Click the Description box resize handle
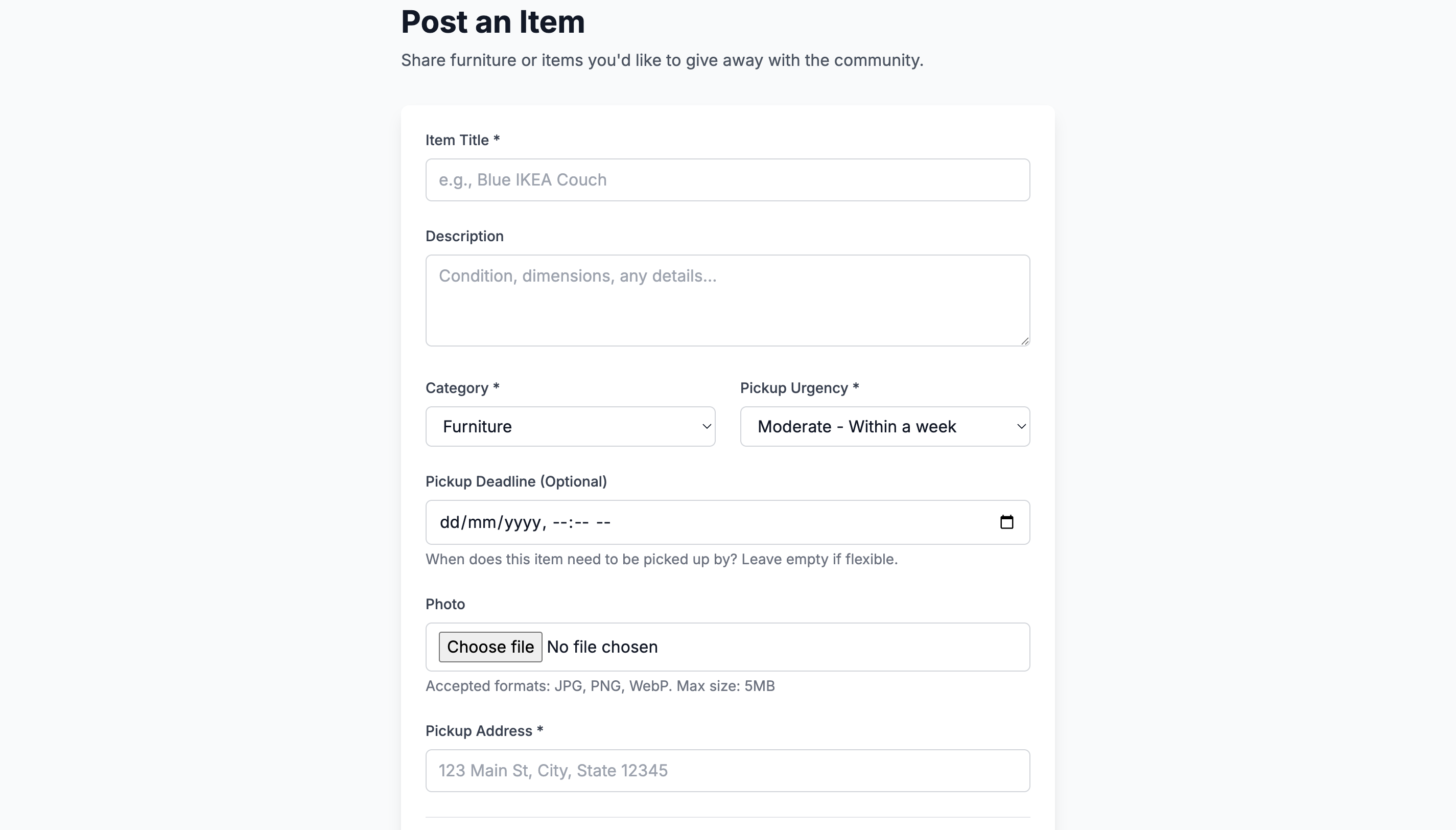The height and width of the screenshot is (830, 1456). click(x=1024, y=341)
